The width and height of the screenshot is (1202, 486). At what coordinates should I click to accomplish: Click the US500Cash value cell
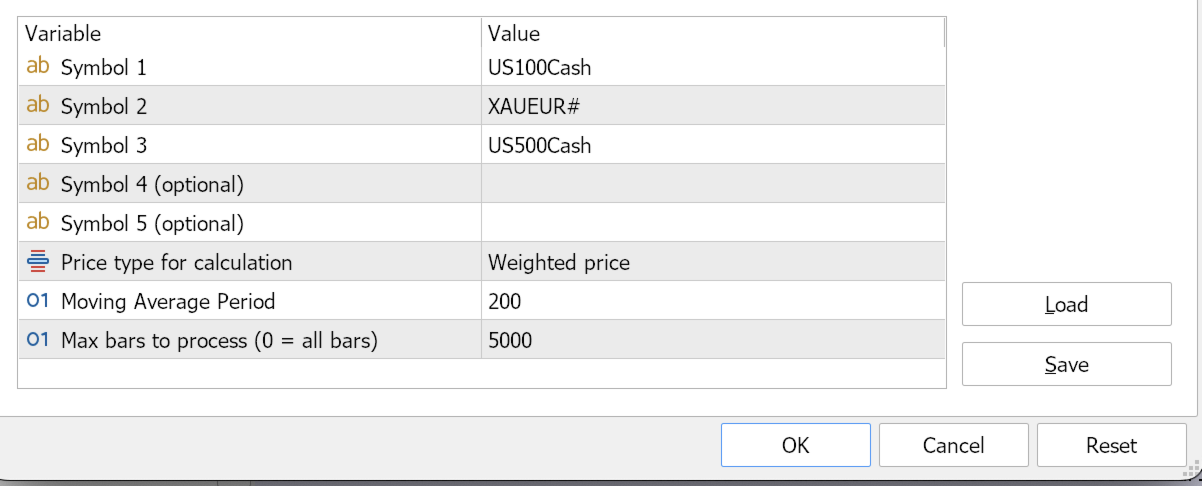point(712,146)
